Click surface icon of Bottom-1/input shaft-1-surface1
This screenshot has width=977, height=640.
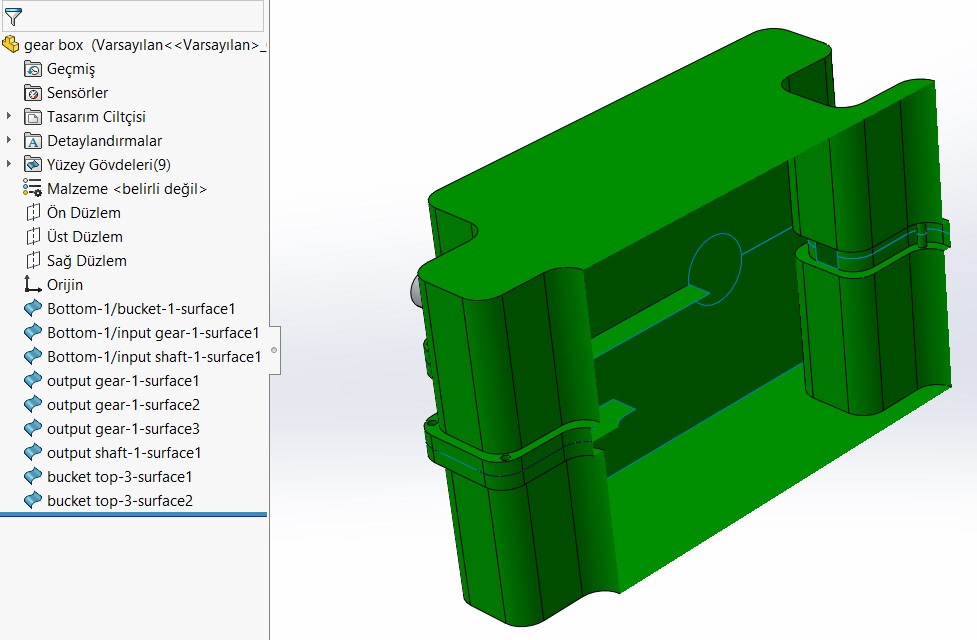[x=32, y=356]
